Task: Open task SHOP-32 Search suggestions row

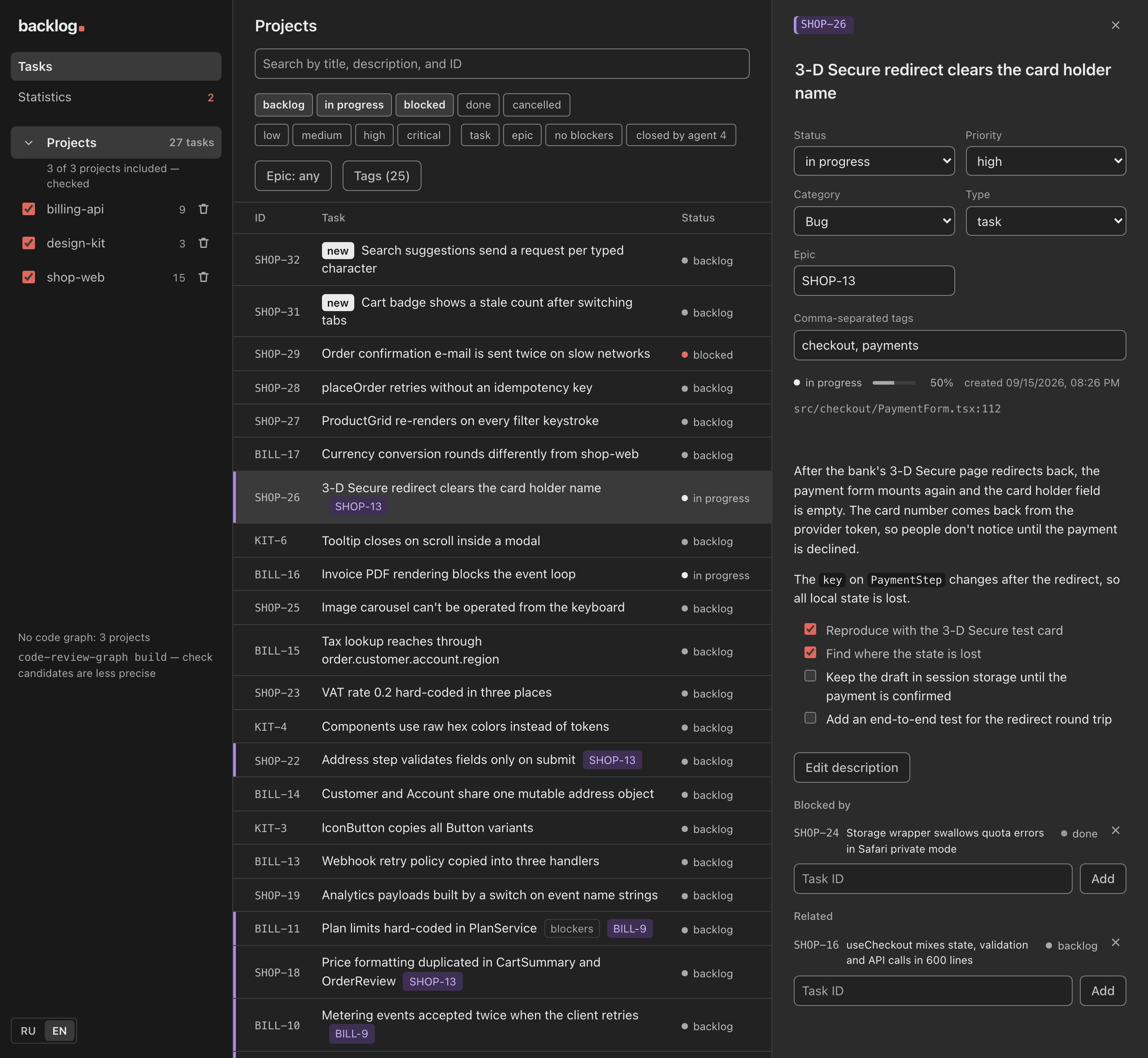Action: pos(502,260)
